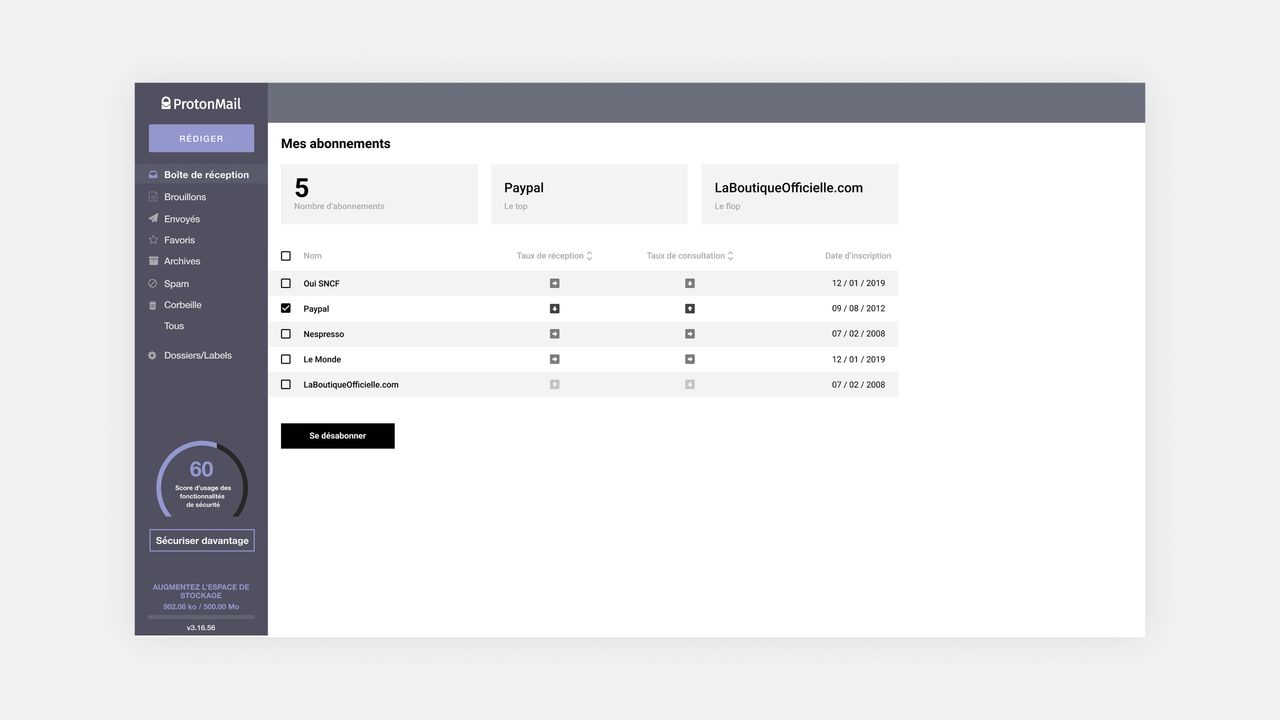This screenshot has height=720, width=1280.
Task: Click Oui SNCF consultation rate arrow icon
Action: pos(690,284)
